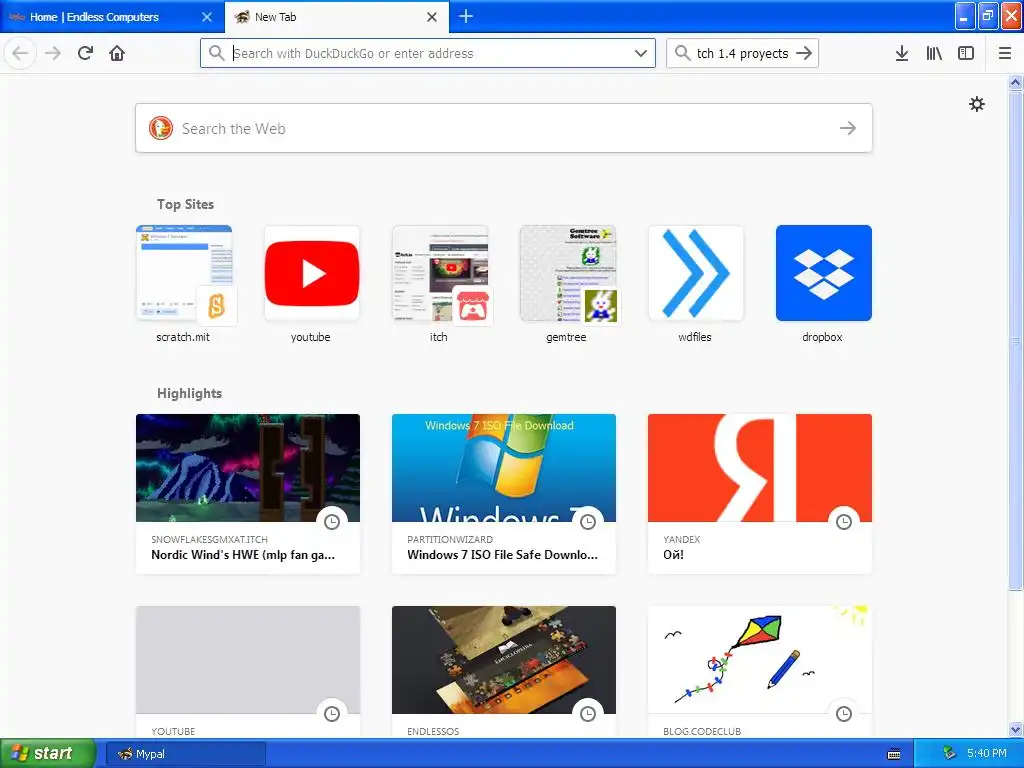Open Nordic Wind's HWE highlight card
The width and height of the screenshot is (1024, 768).
pyautogui.click(x=248, y=494)
